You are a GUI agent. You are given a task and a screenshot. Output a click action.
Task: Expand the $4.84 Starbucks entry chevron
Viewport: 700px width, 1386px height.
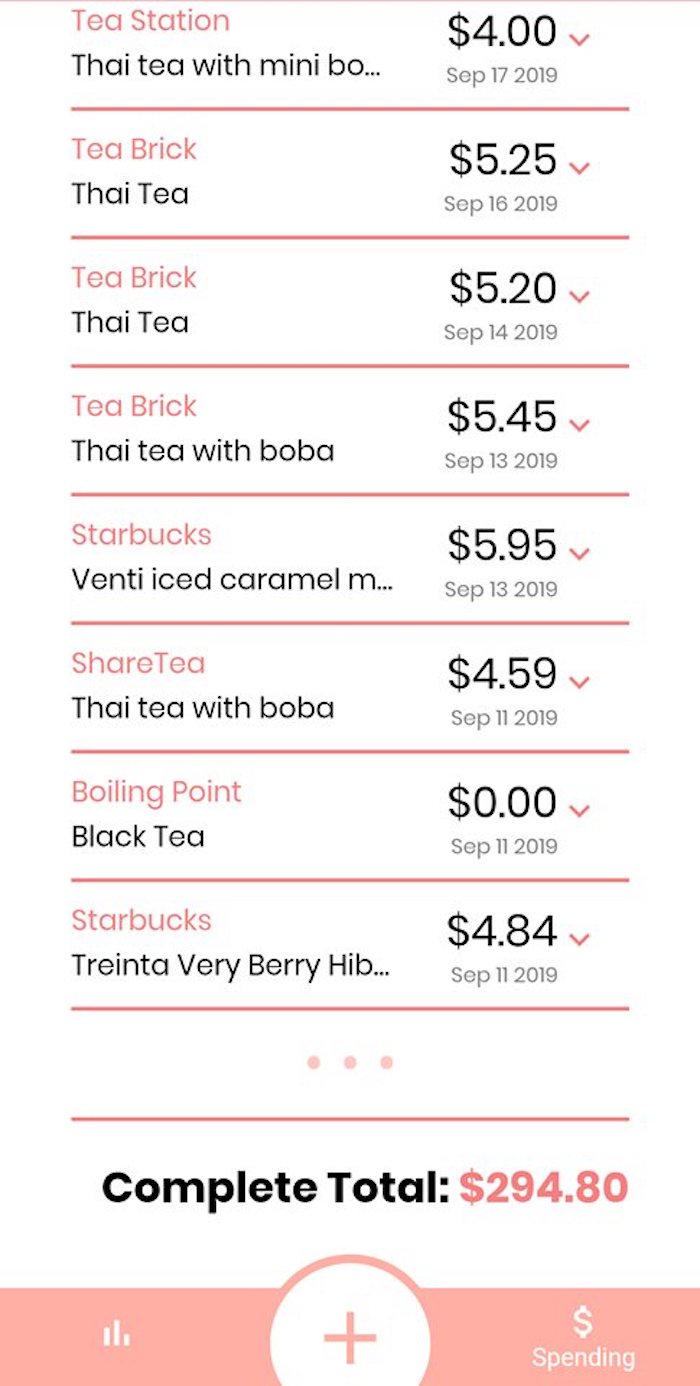pyautogui.click(x=579, y=939)
